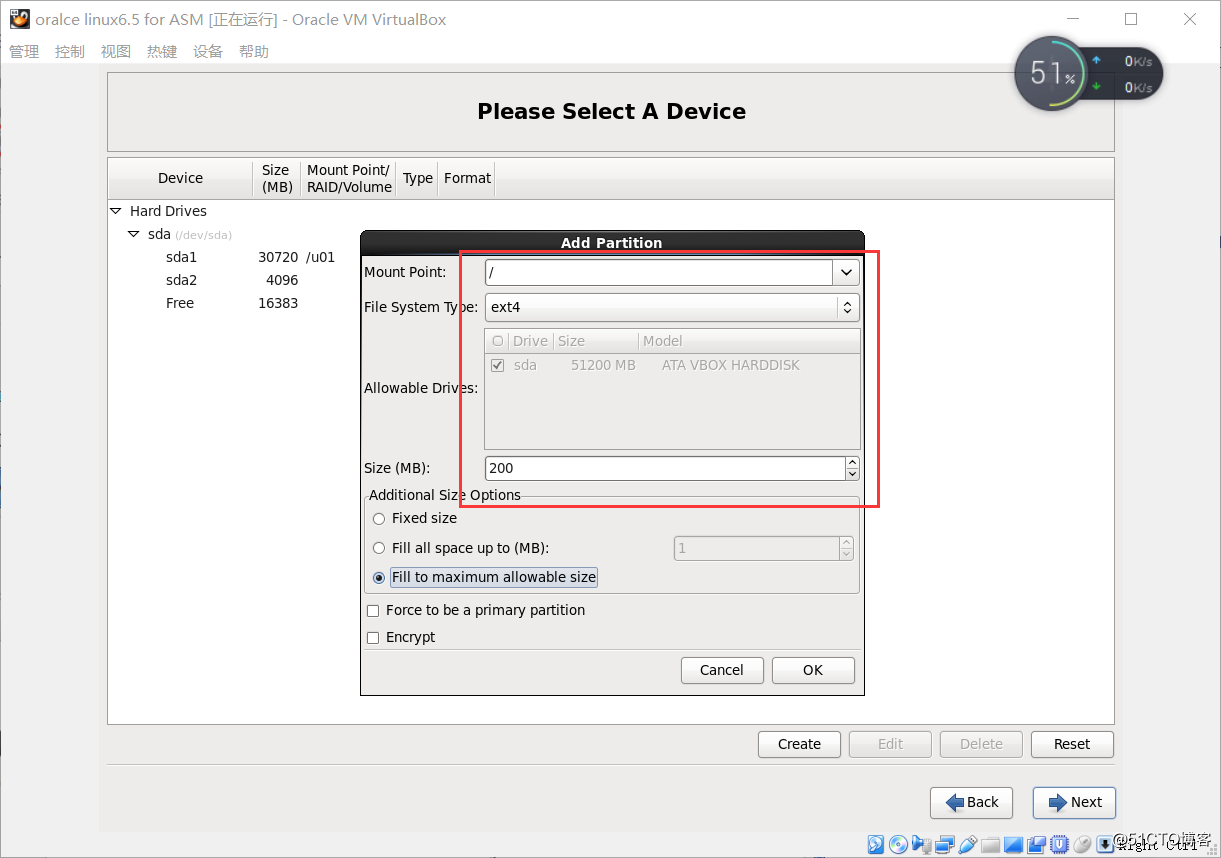This screenshot has width=1221, height=858.
Task: Click the disabled Delete button
Action: [981, 744]
